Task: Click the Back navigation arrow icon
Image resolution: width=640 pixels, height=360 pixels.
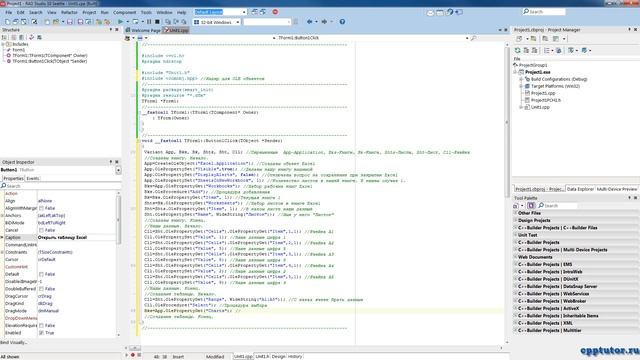Action: click(309, 22)
